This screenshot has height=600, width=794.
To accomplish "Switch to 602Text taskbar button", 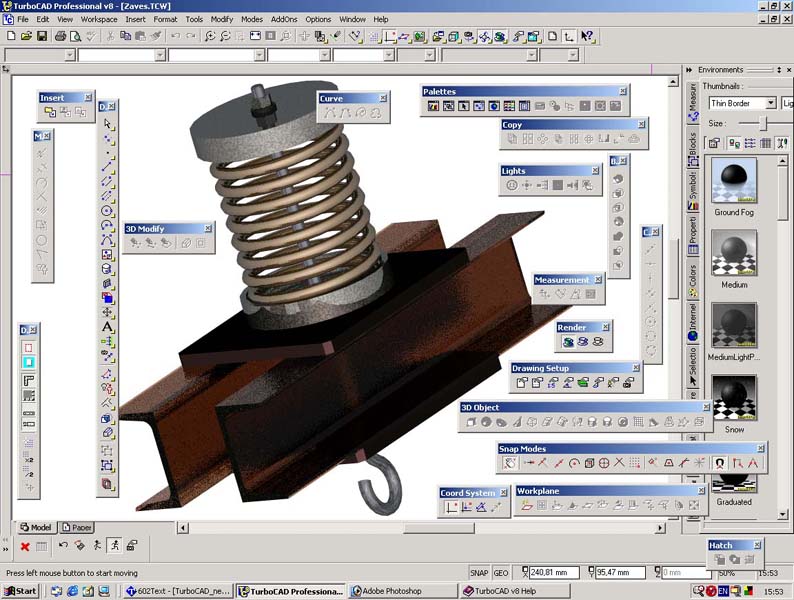I will (x=178, y=591).
